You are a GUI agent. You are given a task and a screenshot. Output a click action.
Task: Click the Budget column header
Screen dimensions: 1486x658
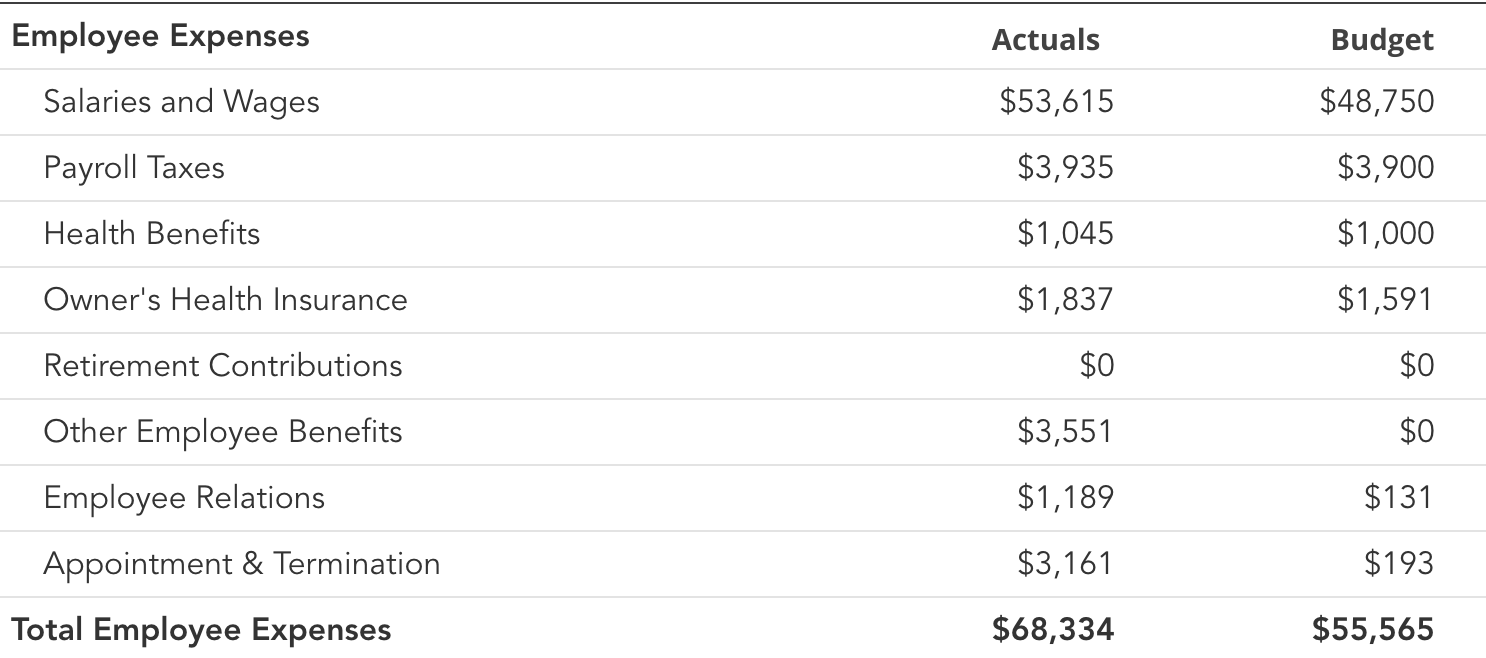(x=1382, y=40)
